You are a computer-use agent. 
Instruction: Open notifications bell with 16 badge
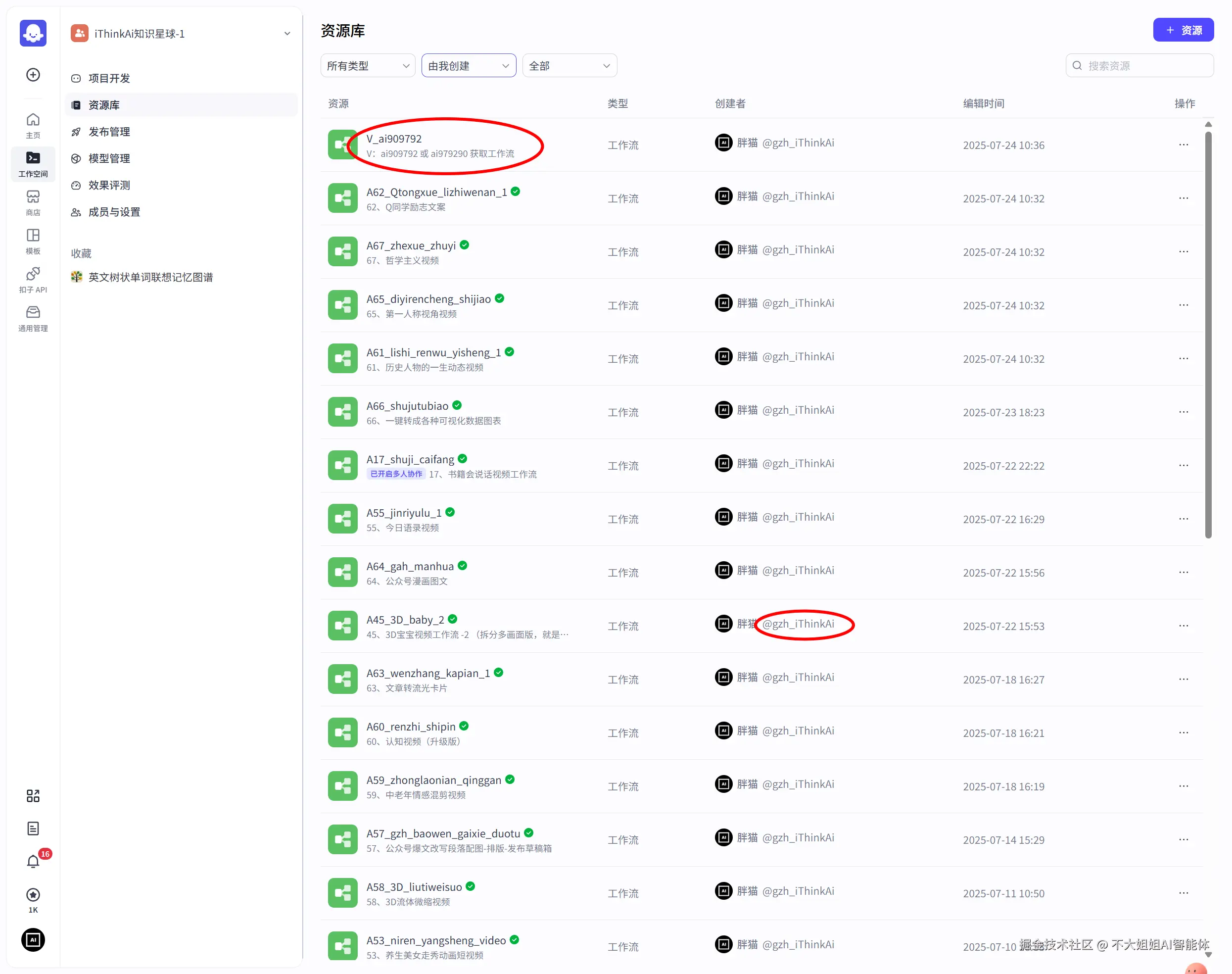pos(33,861)
